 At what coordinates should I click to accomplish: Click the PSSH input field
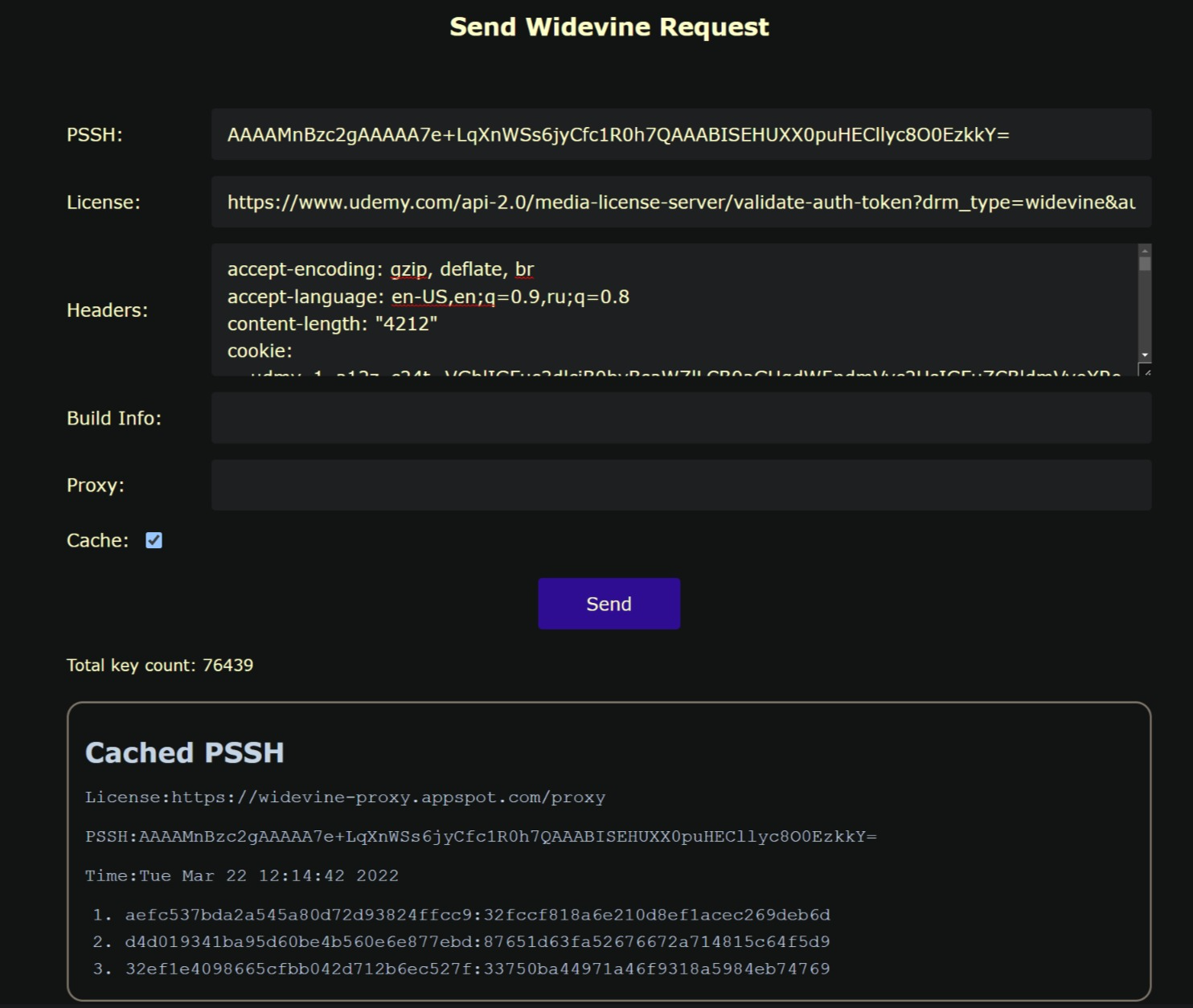tap(680, 134)
